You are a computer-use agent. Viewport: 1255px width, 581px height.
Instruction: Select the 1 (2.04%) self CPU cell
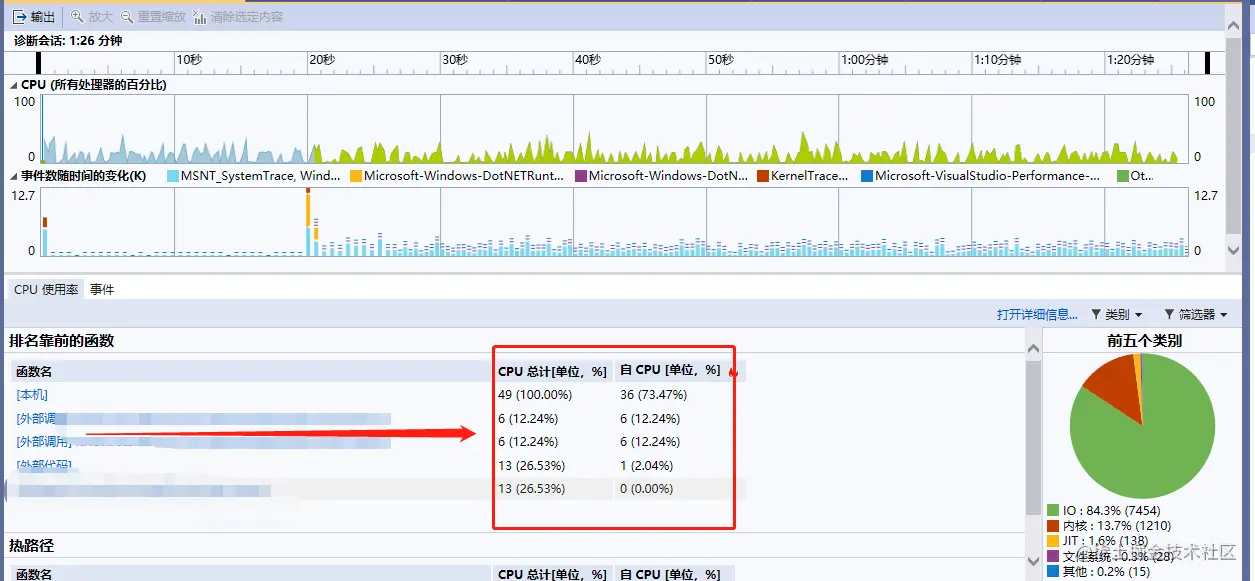coord(646,466)
